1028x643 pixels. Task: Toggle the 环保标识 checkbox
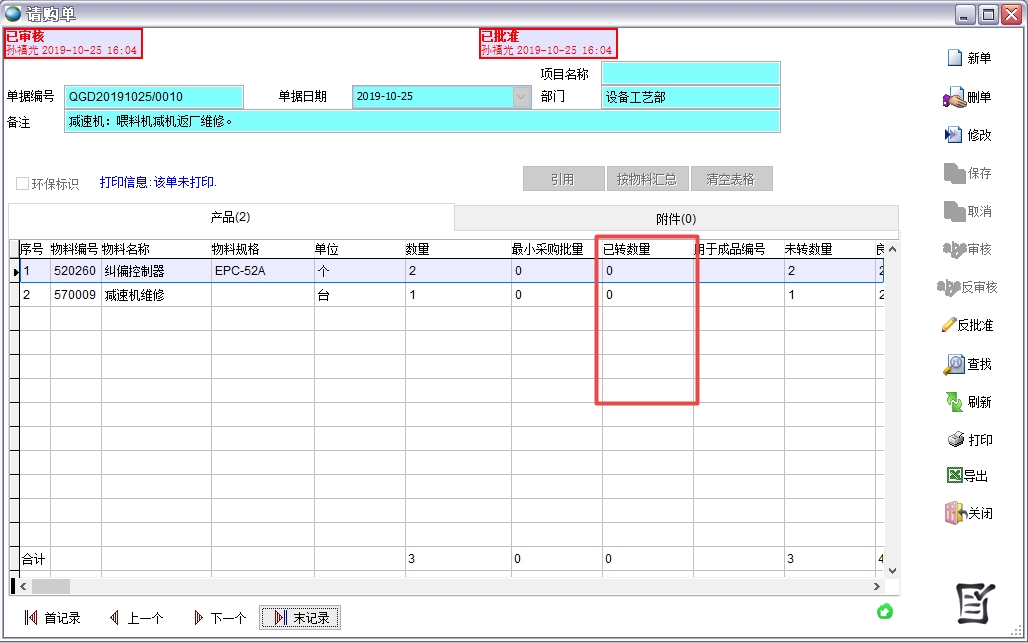point(22,184)
